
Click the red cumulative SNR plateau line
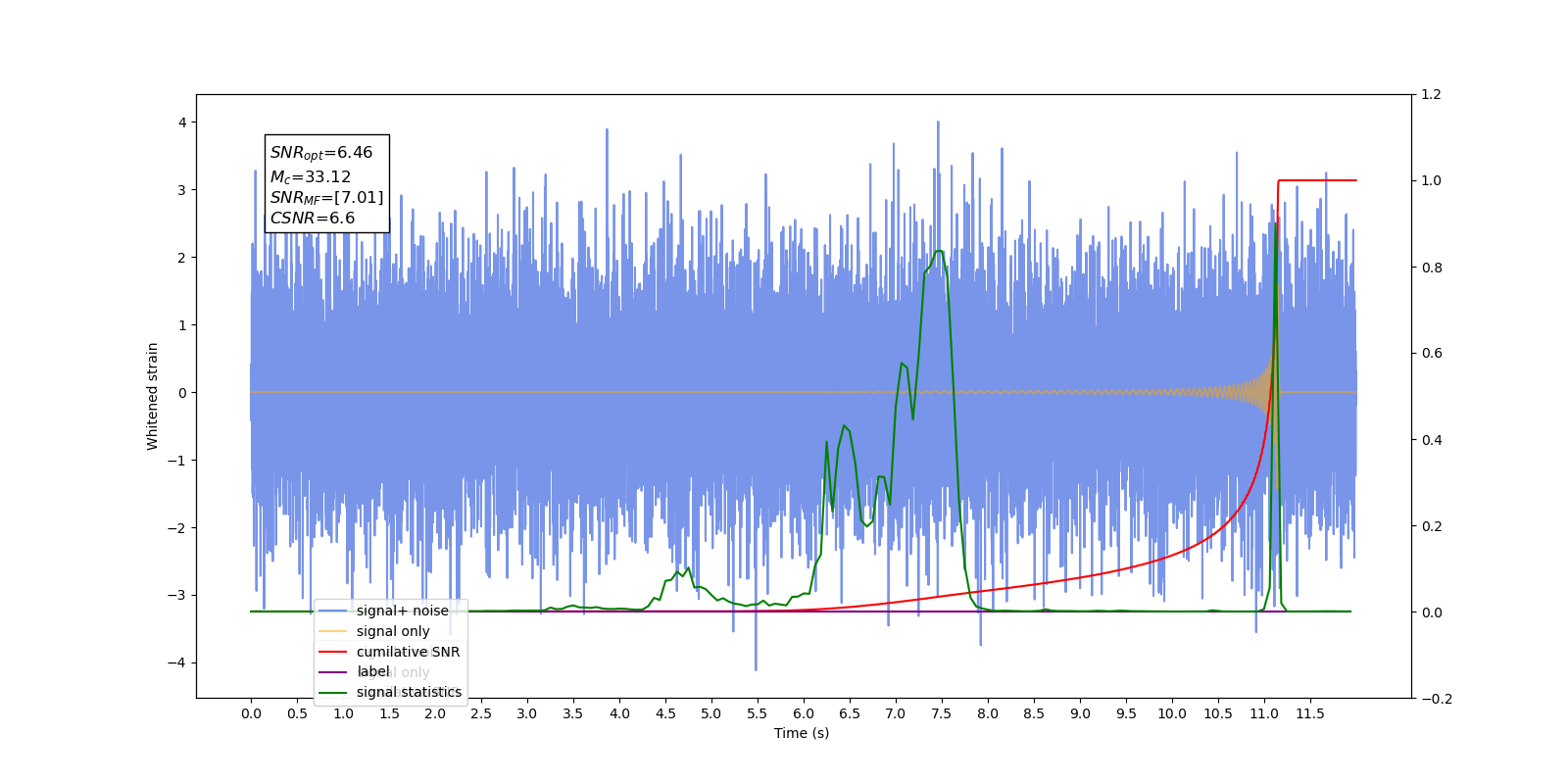(x=1317, y=180)
